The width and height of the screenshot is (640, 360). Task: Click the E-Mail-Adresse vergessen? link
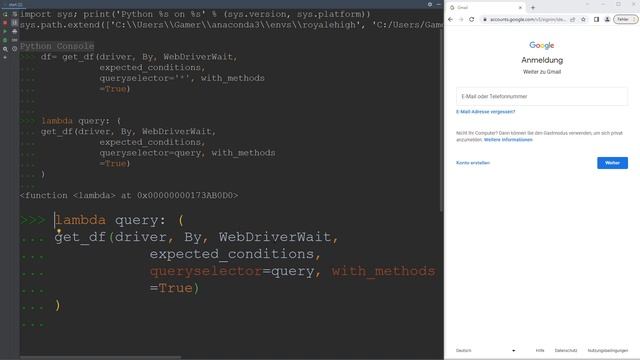(485, 111)
